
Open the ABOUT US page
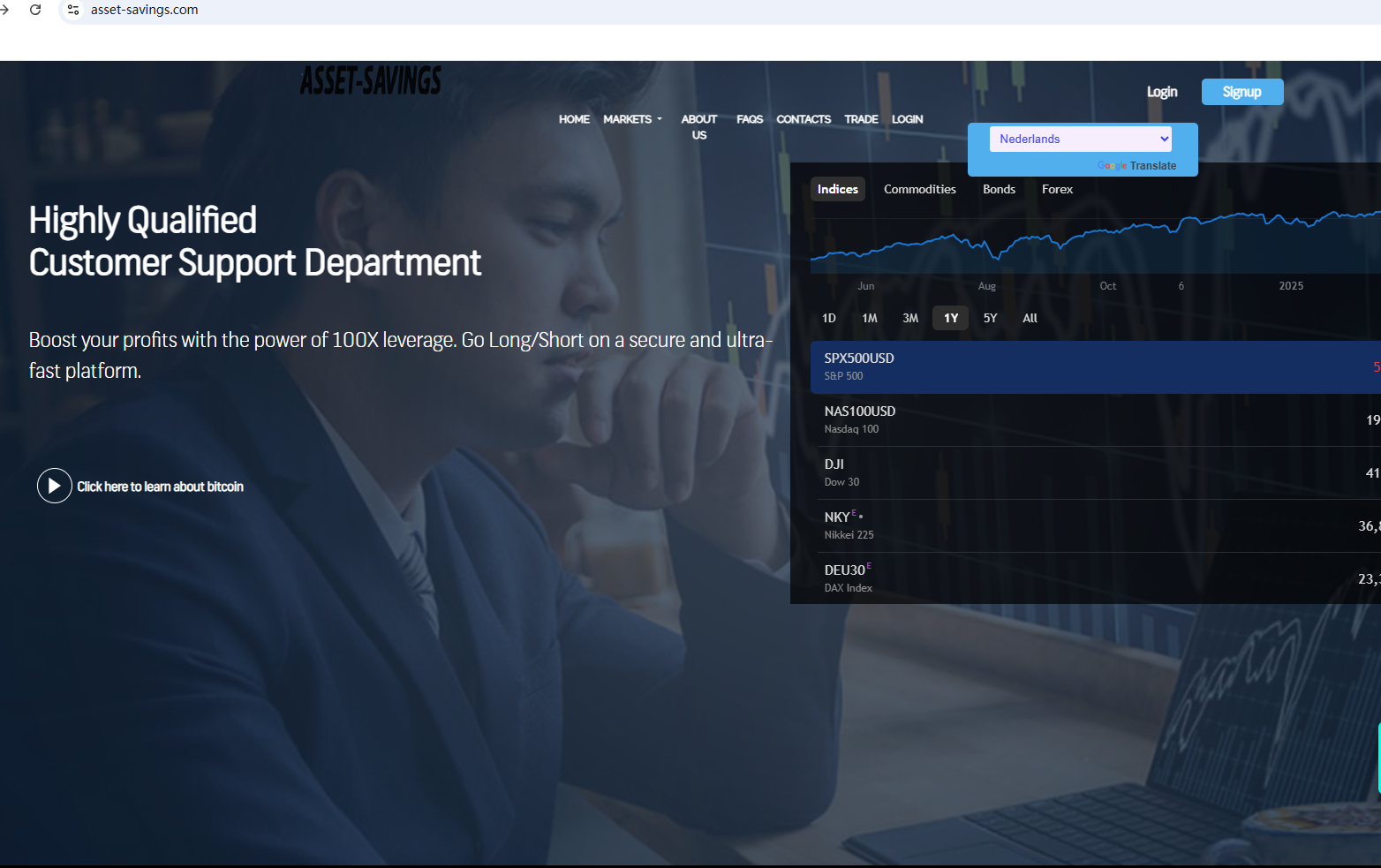coord(699,127)
